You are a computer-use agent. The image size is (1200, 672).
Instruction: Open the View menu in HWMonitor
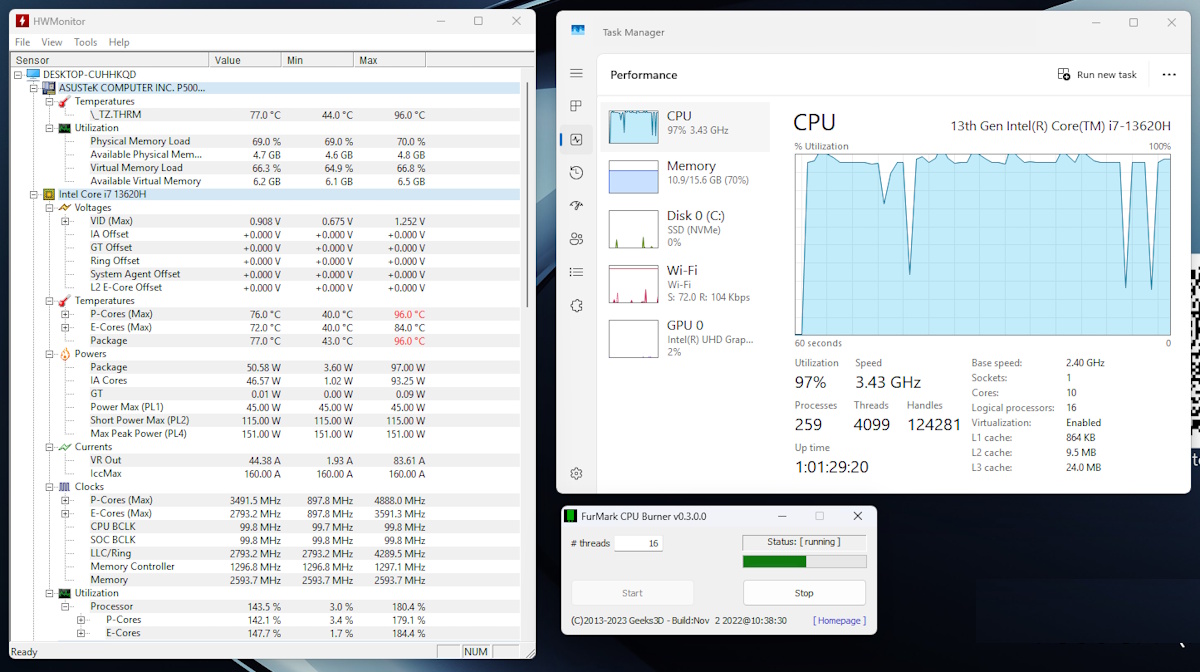click(x=51, y=41)
